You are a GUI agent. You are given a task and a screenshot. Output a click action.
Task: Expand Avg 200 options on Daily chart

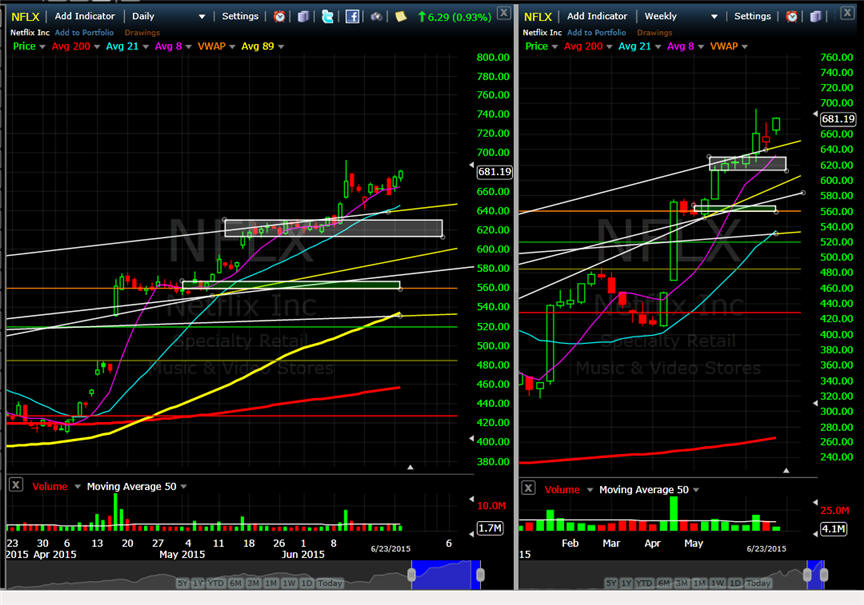(97, 47)
